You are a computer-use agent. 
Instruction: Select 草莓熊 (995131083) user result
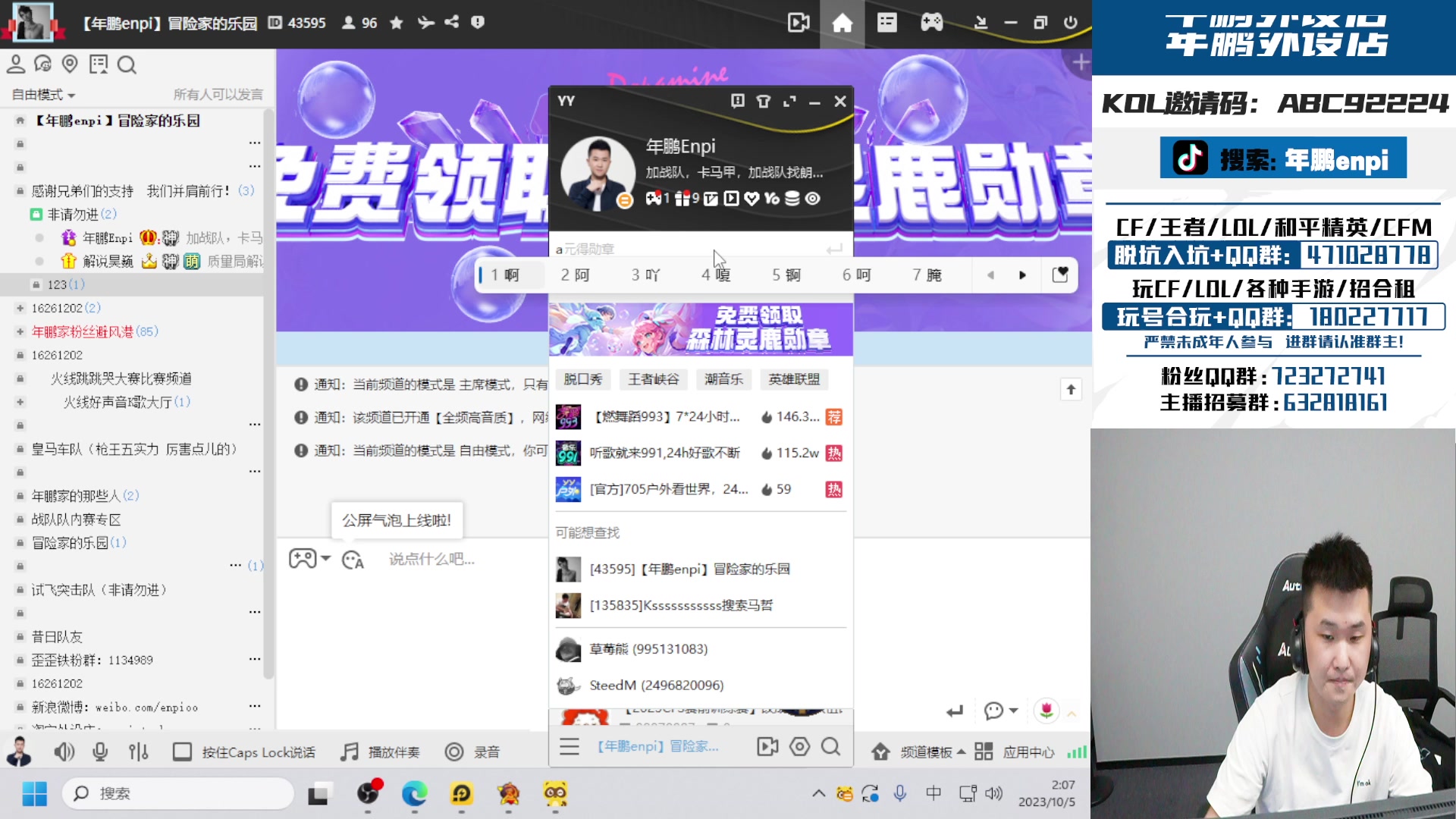click(x=699, y=649)
